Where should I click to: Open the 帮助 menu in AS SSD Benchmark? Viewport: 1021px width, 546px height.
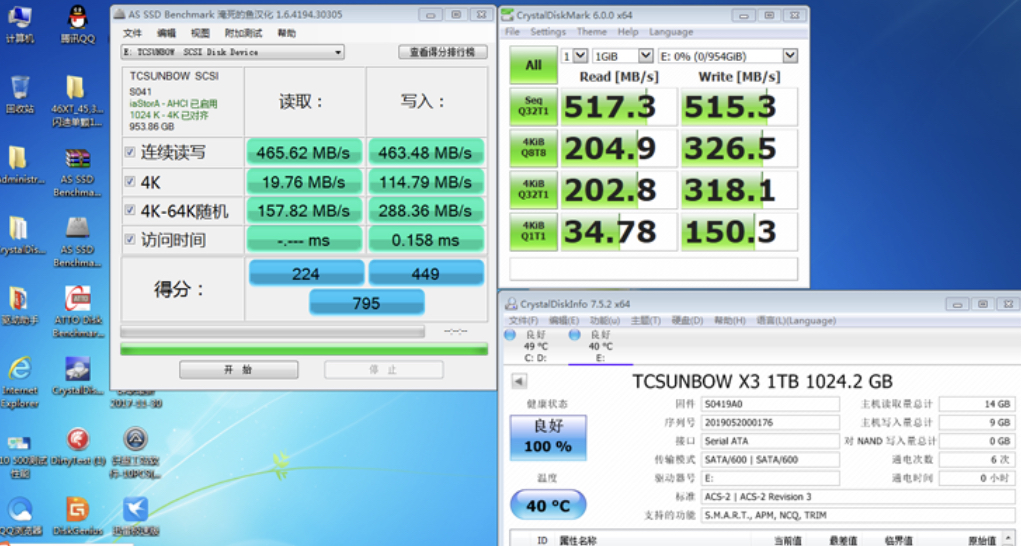286,33
